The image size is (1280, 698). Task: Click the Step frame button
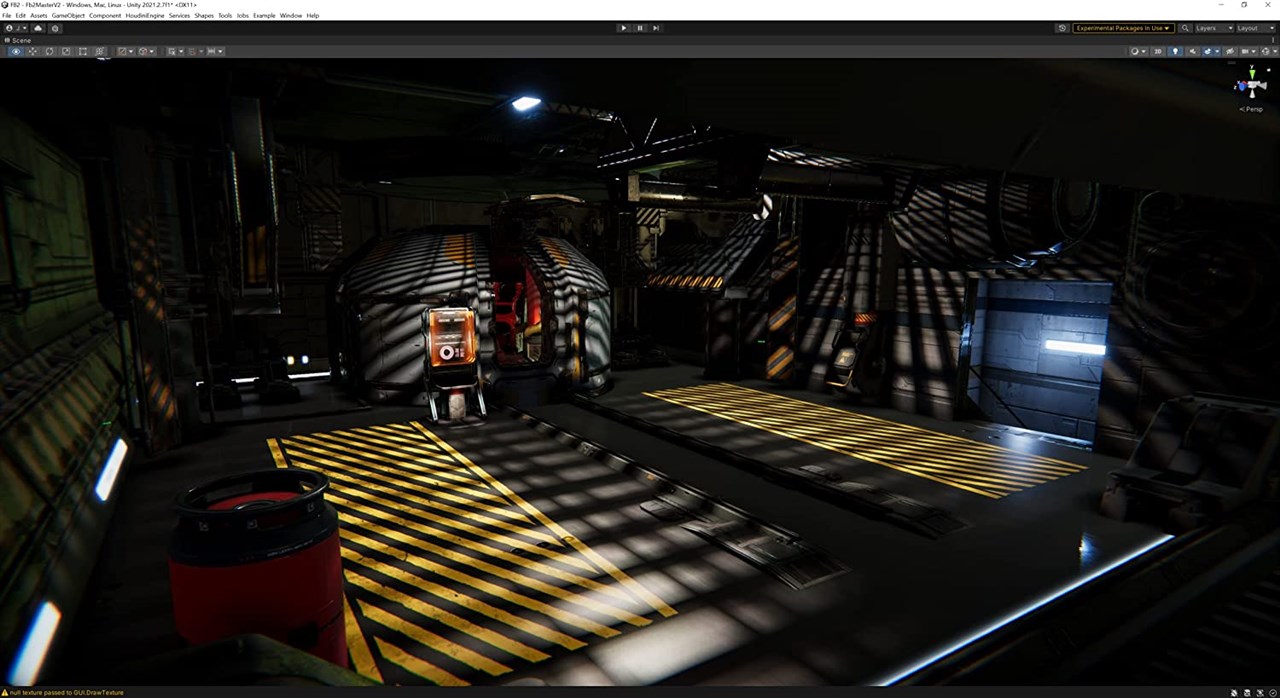tap(656, 28)
